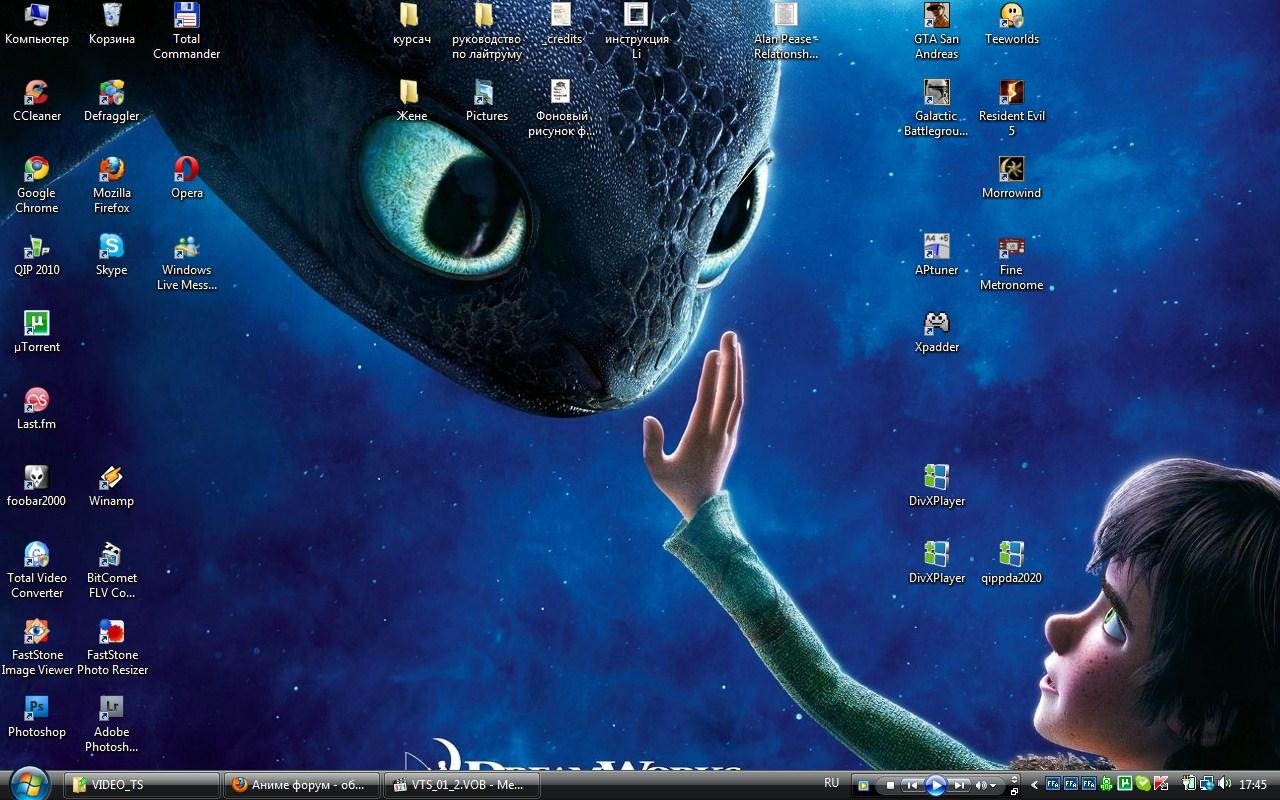Open the RU language selector

point(831,784)
